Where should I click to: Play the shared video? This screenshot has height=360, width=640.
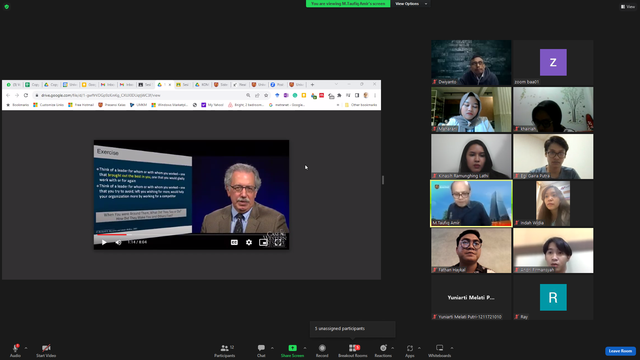pyautogui.click(x=104, y=242)
